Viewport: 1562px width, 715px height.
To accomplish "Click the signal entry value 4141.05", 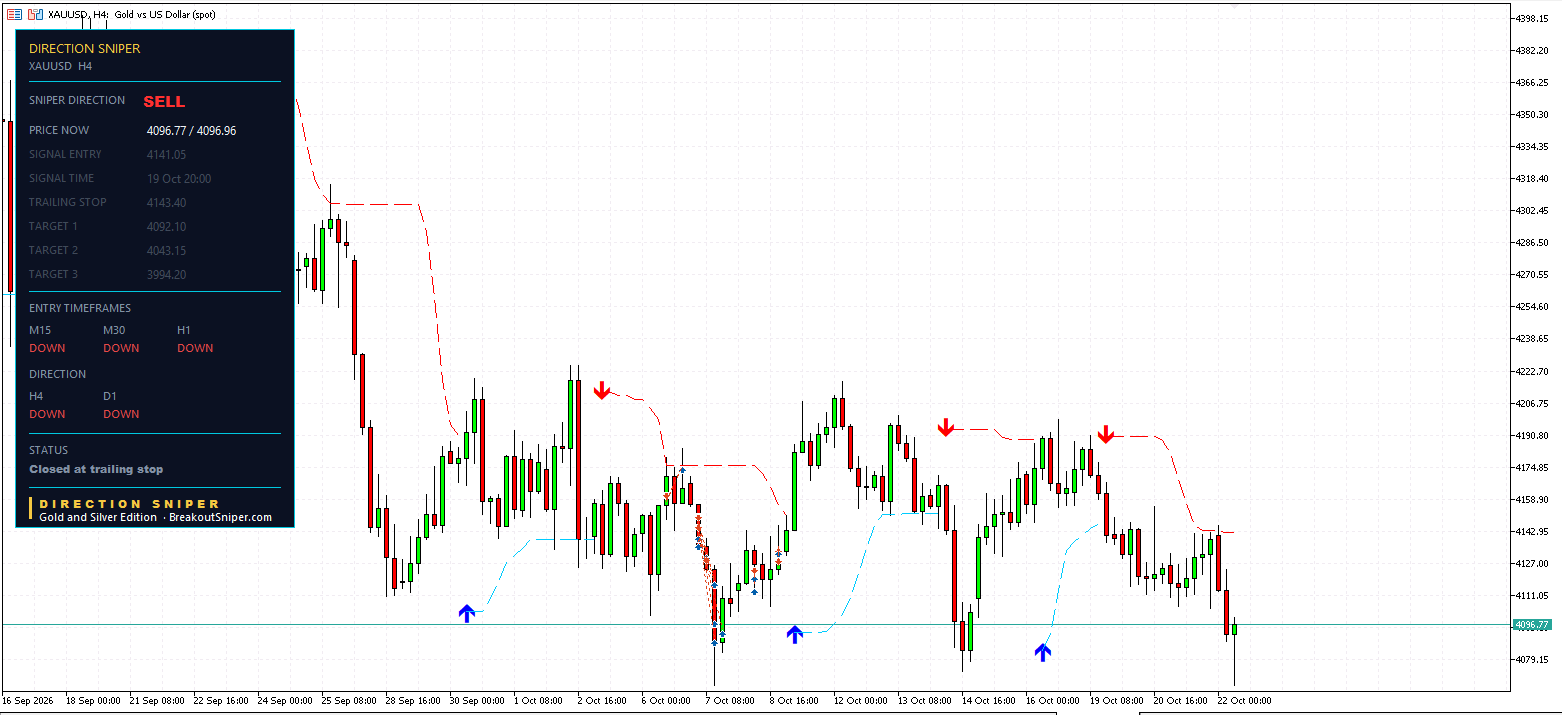I will (166, 154).
